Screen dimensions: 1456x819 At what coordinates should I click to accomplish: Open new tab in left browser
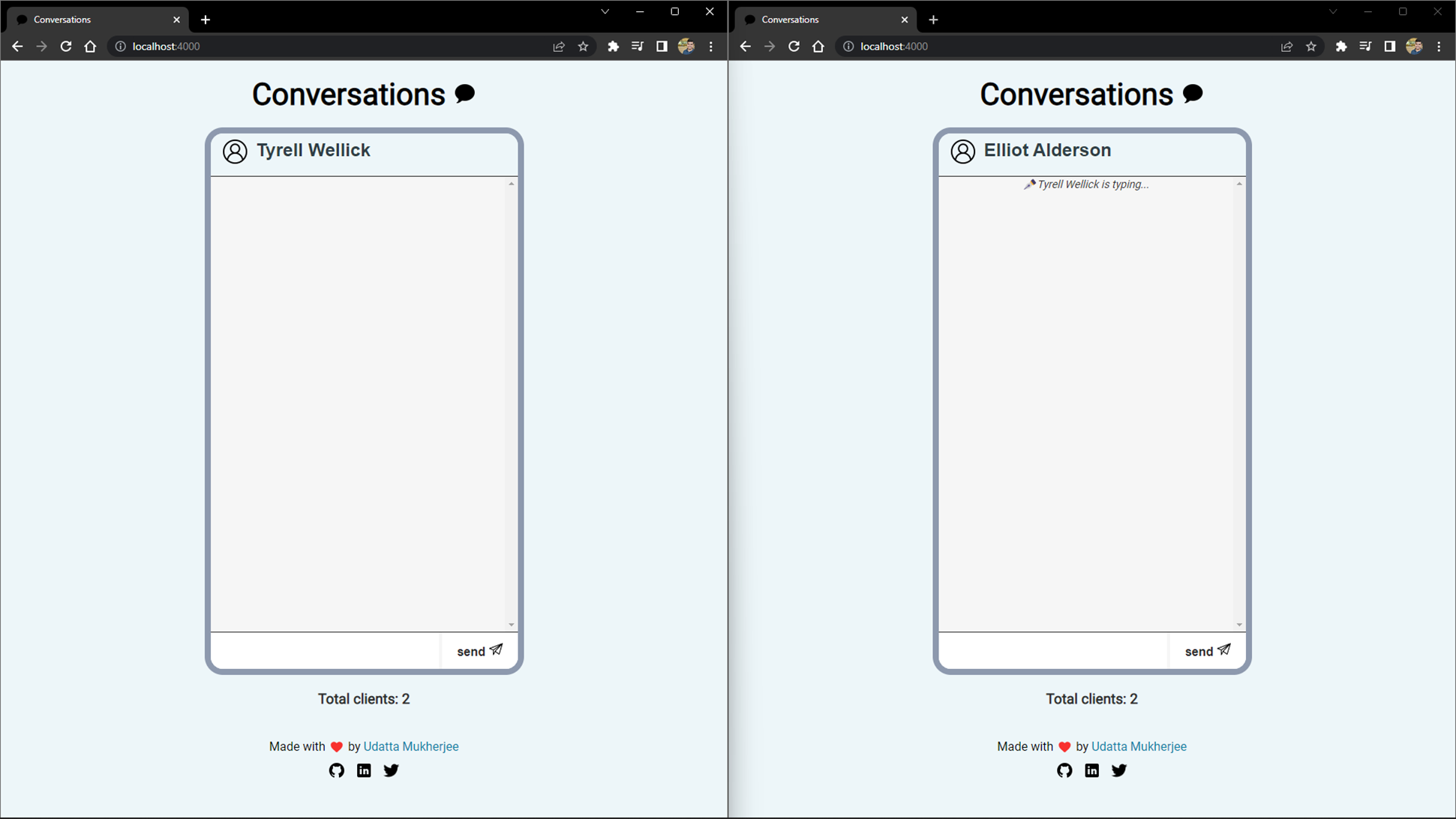[x=206, y=19]
